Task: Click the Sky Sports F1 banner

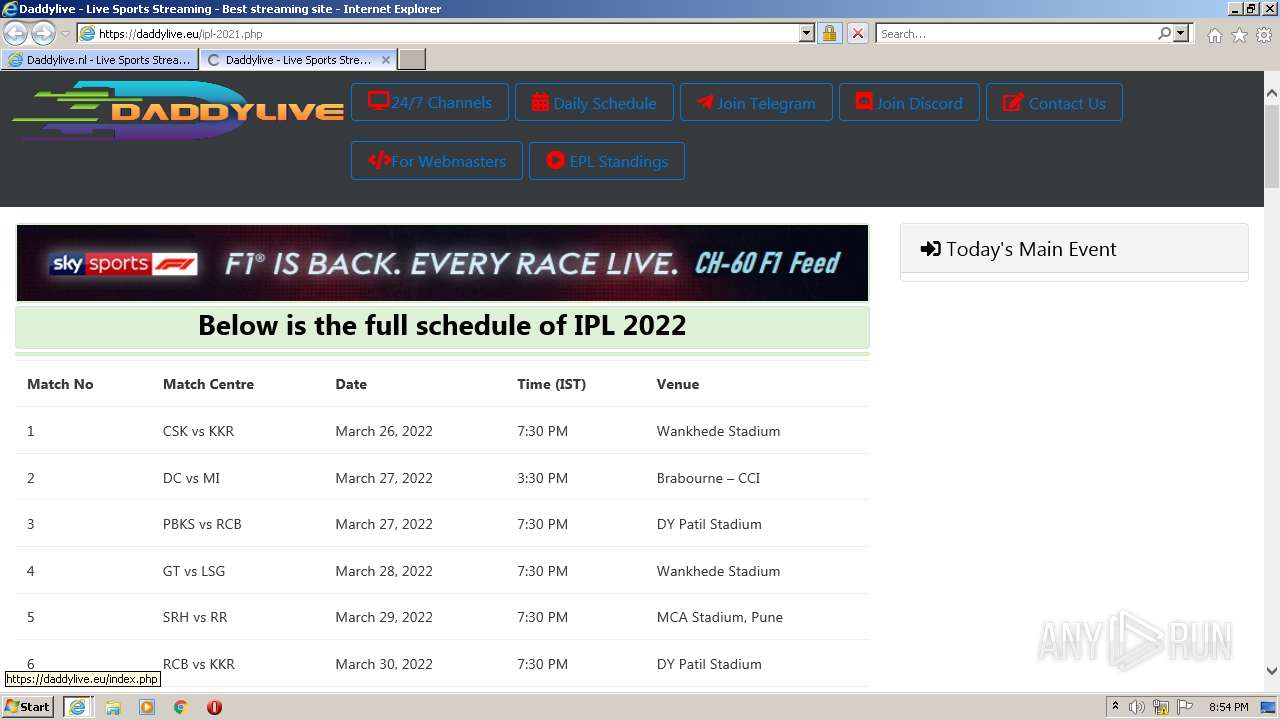Action: [x=442, y=263]
